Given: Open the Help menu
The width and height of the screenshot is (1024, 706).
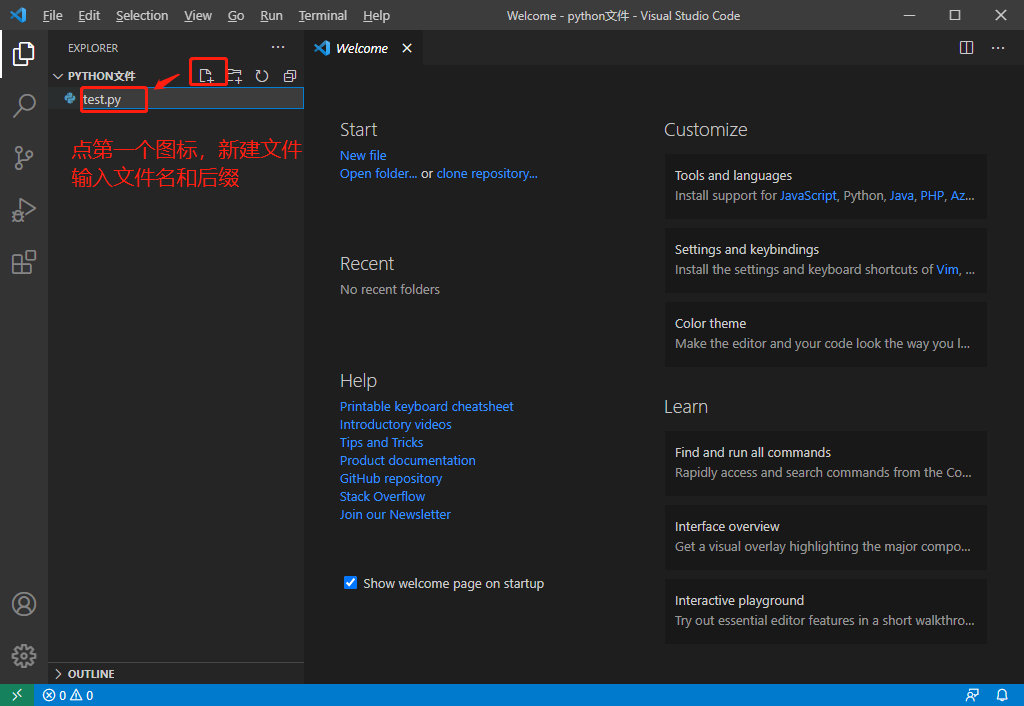Looking at the screenshot, I should tap(376, 15).
